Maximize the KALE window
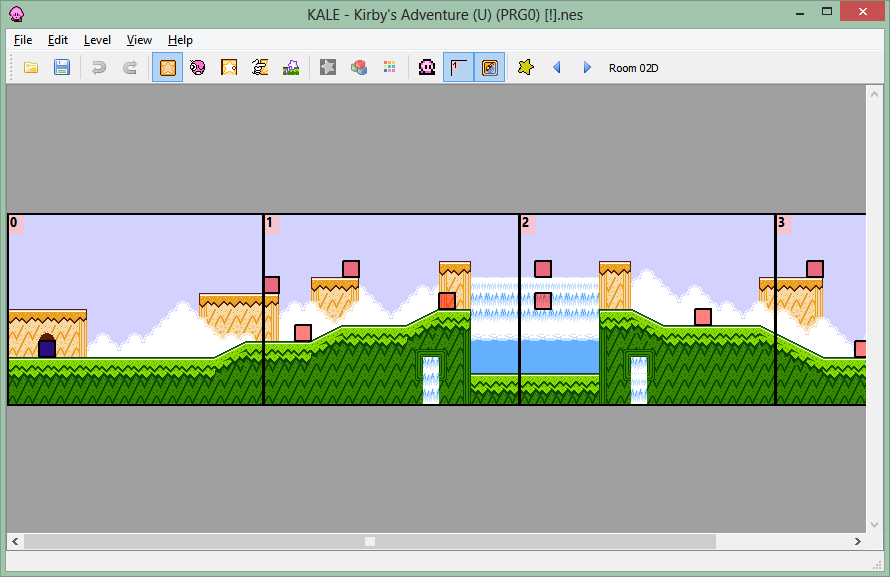 [x=826, y=12]
